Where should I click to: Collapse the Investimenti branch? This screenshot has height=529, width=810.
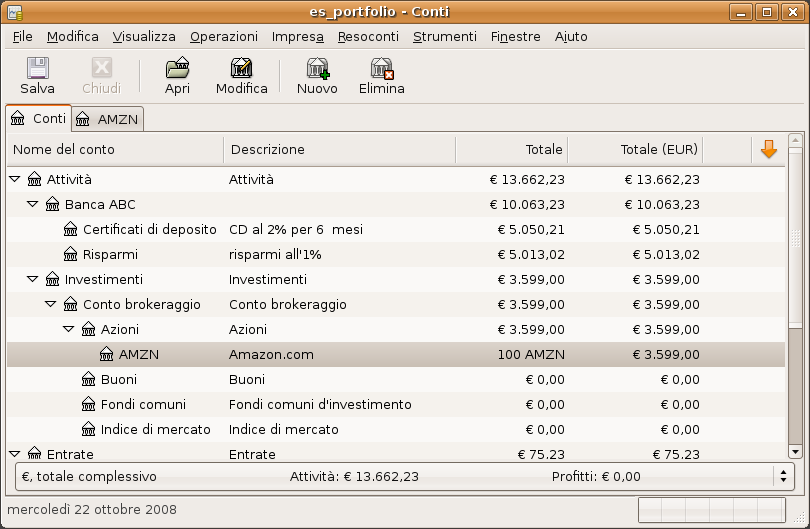pyautogui.click(x=33, y=279)
